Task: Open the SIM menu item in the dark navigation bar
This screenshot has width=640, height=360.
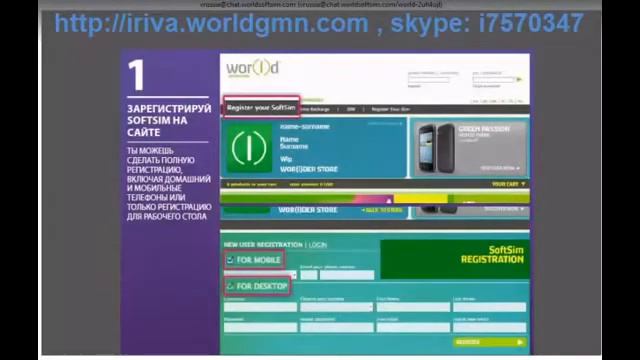Action: coord(351,109)
